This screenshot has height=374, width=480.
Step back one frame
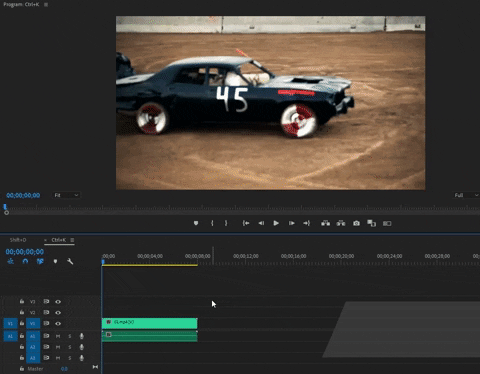[261, 223]
